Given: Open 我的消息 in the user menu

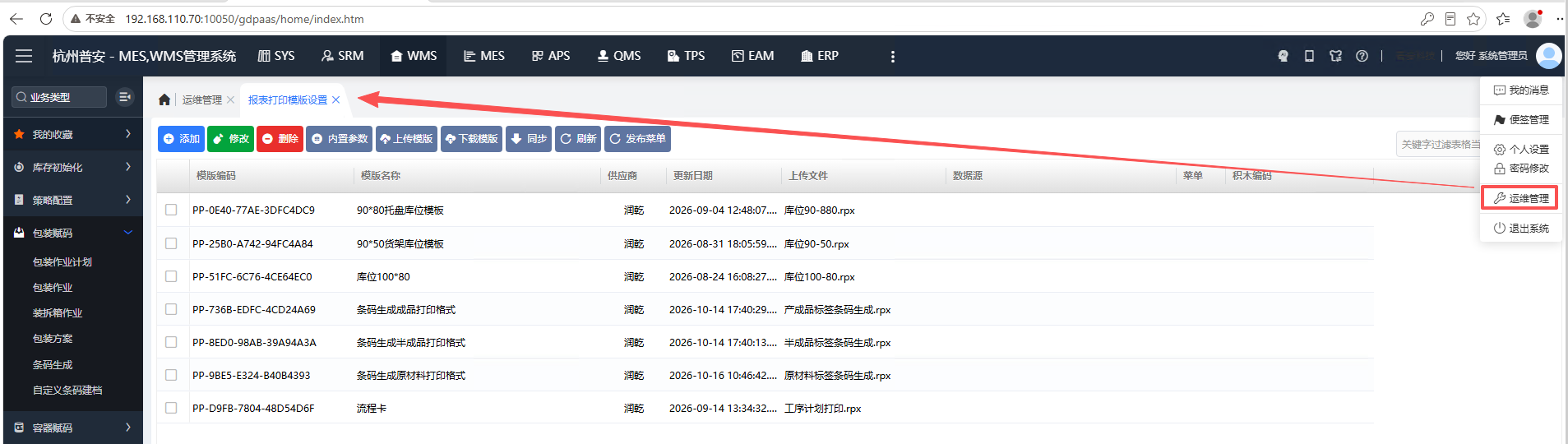Looking at the screenshot, I should 1521,90.
